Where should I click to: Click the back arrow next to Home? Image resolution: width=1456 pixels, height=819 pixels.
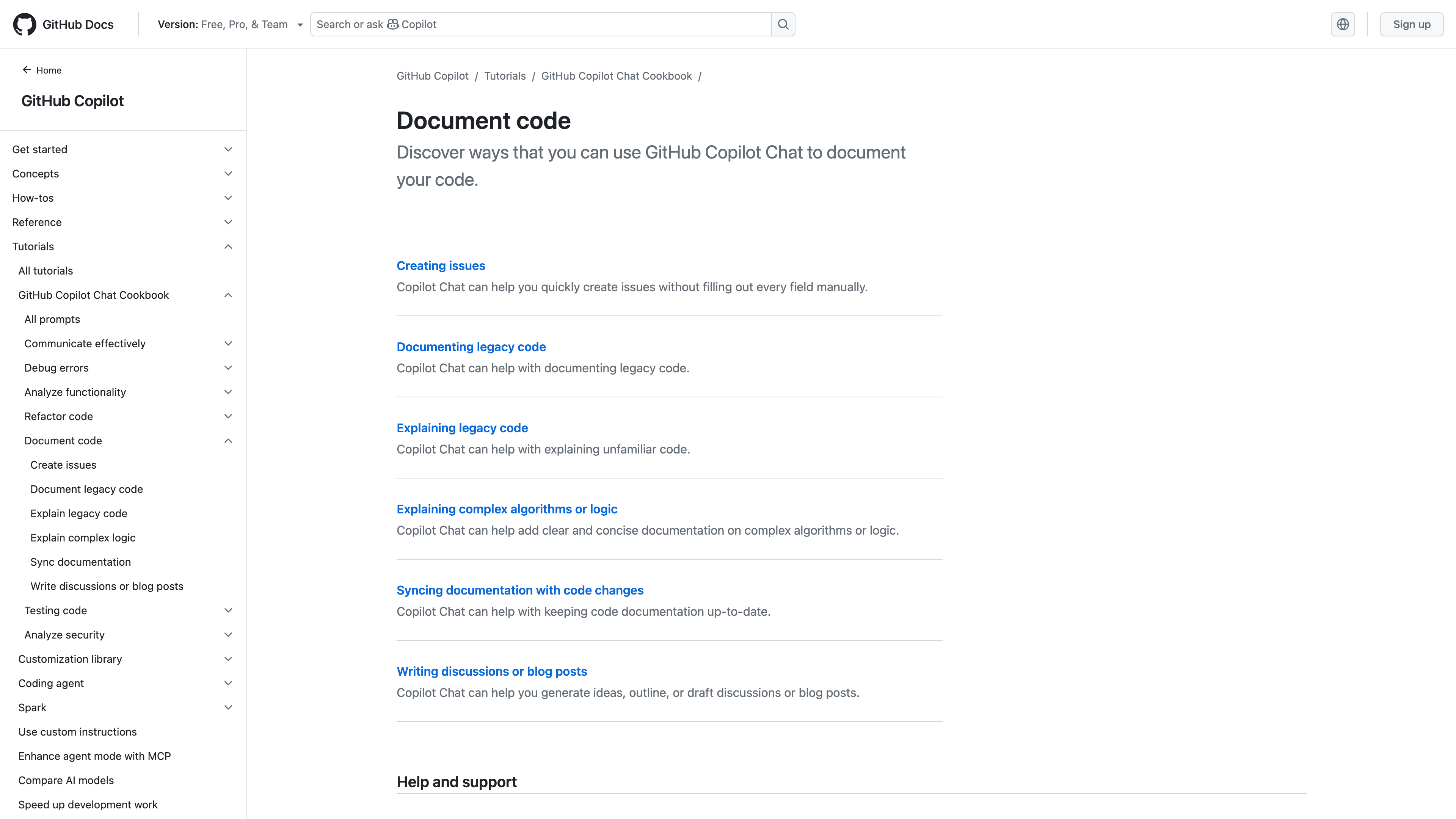27,69
